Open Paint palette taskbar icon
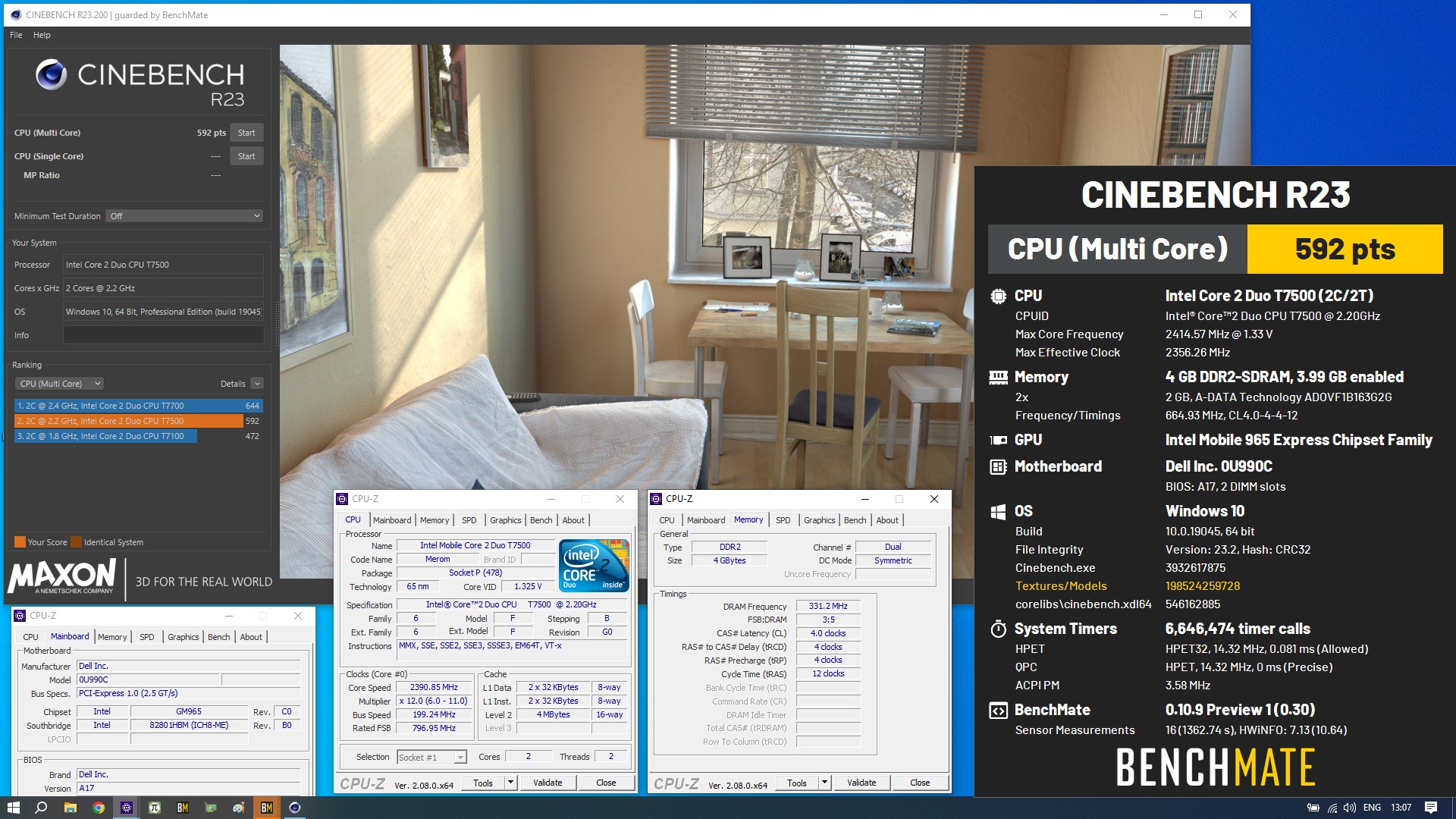 (x=239, y=808)
